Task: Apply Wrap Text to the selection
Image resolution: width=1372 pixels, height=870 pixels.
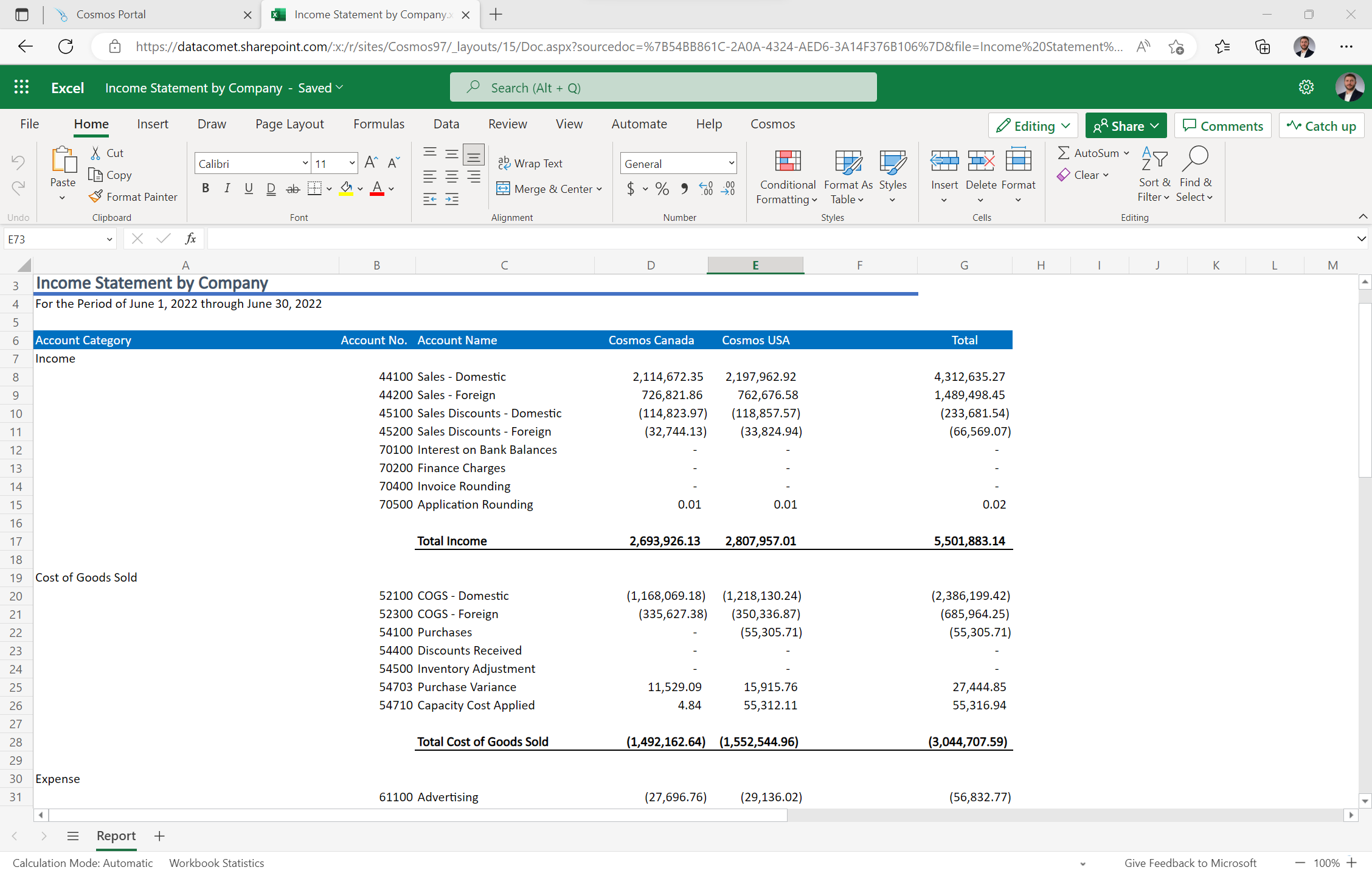Action: (x=530, y=162)
